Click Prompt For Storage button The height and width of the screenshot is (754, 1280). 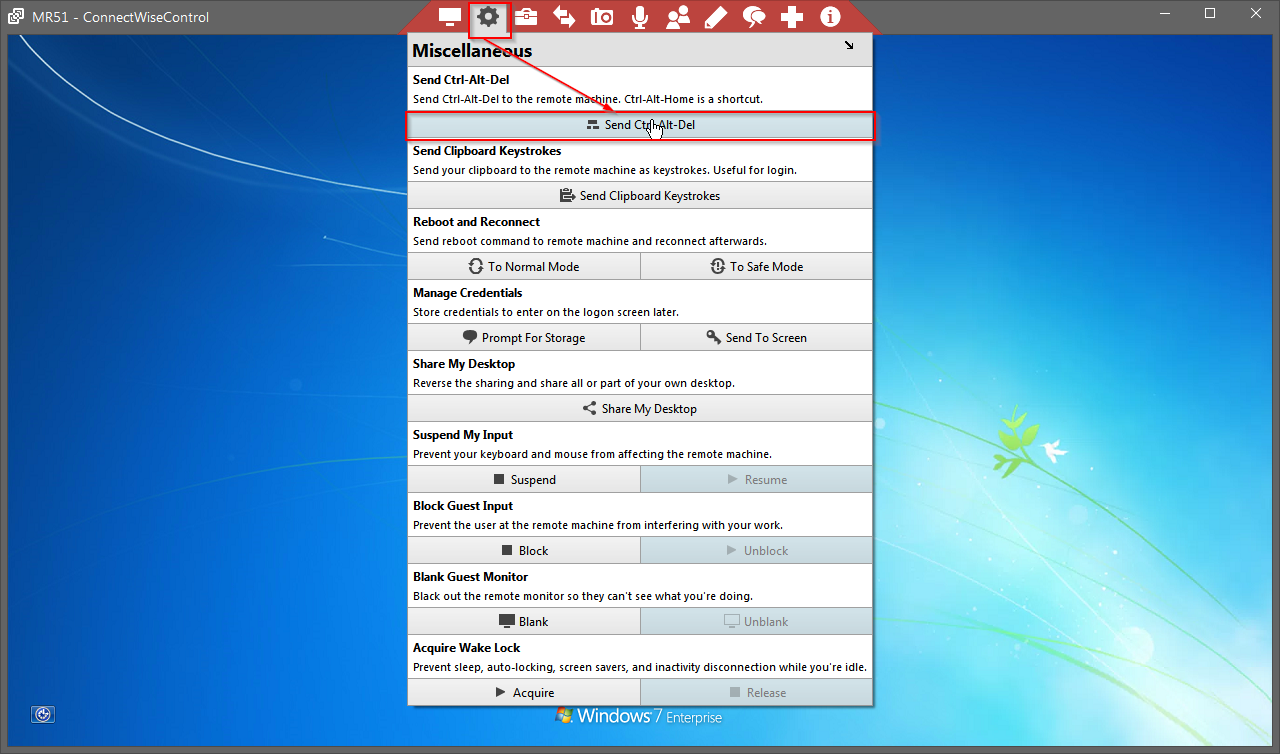(x=524, y=338)
